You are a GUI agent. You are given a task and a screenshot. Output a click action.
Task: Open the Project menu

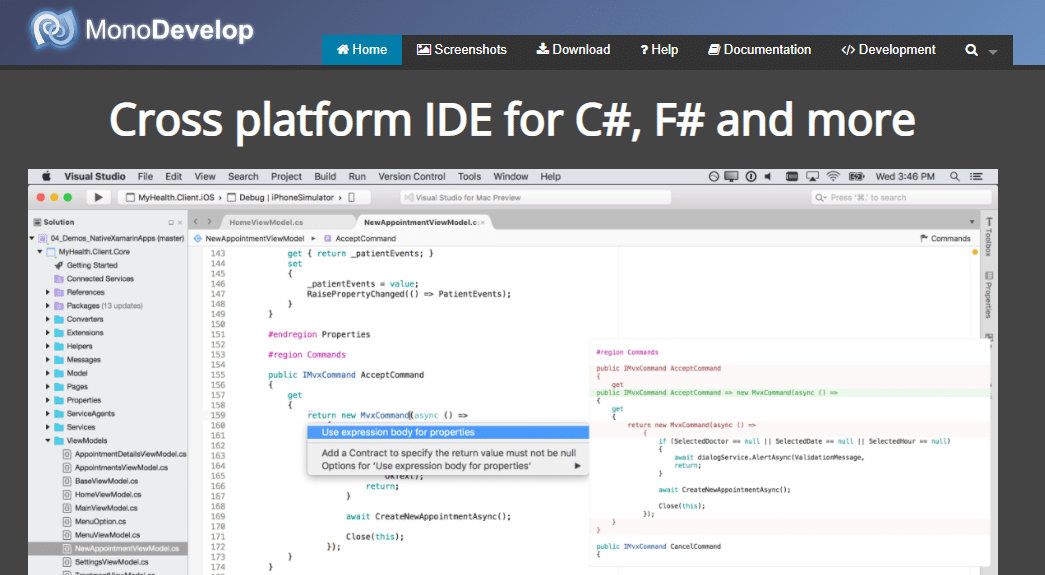[287, 177]
